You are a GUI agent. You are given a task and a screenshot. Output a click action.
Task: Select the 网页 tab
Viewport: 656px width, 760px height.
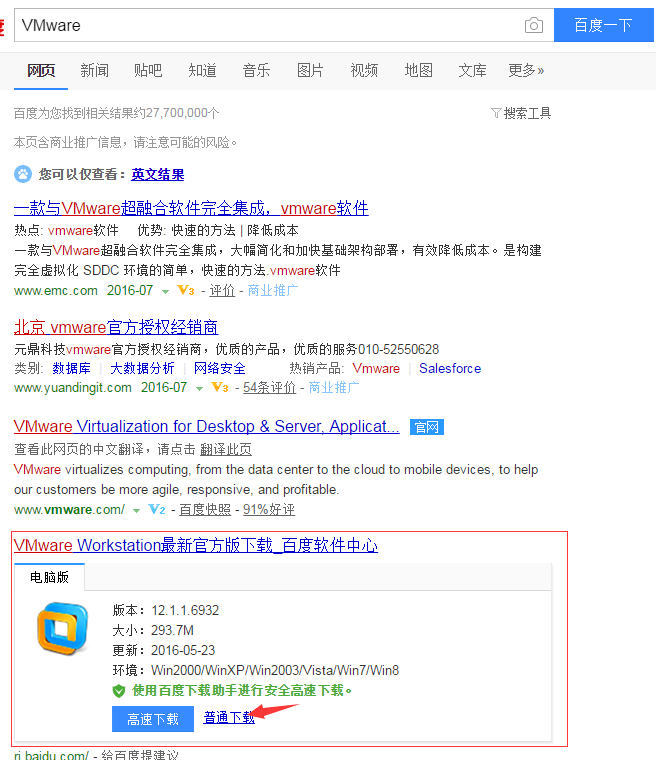[x=41, y=71]
